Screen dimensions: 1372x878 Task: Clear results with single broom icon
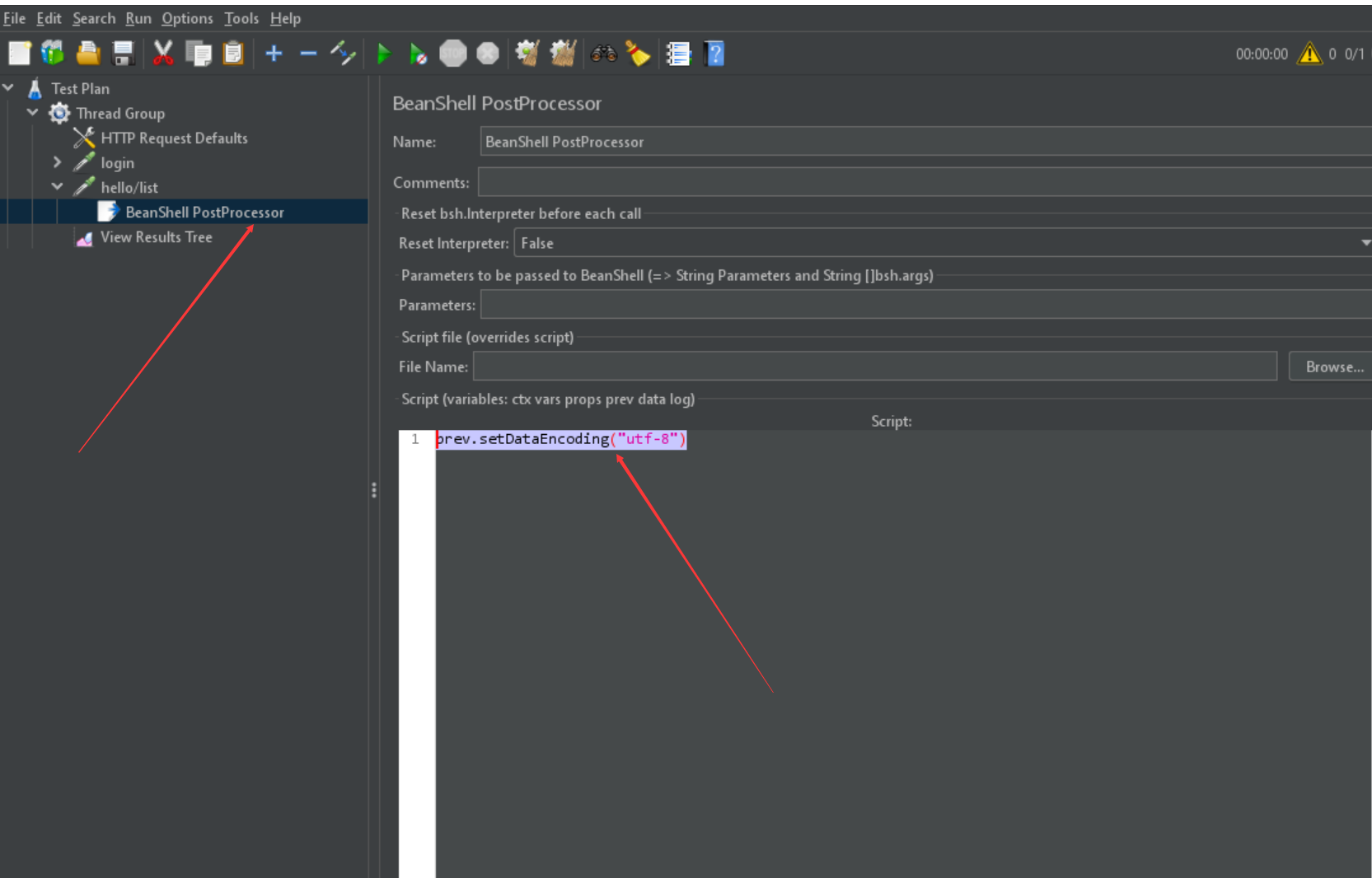[x=527, y=54]
